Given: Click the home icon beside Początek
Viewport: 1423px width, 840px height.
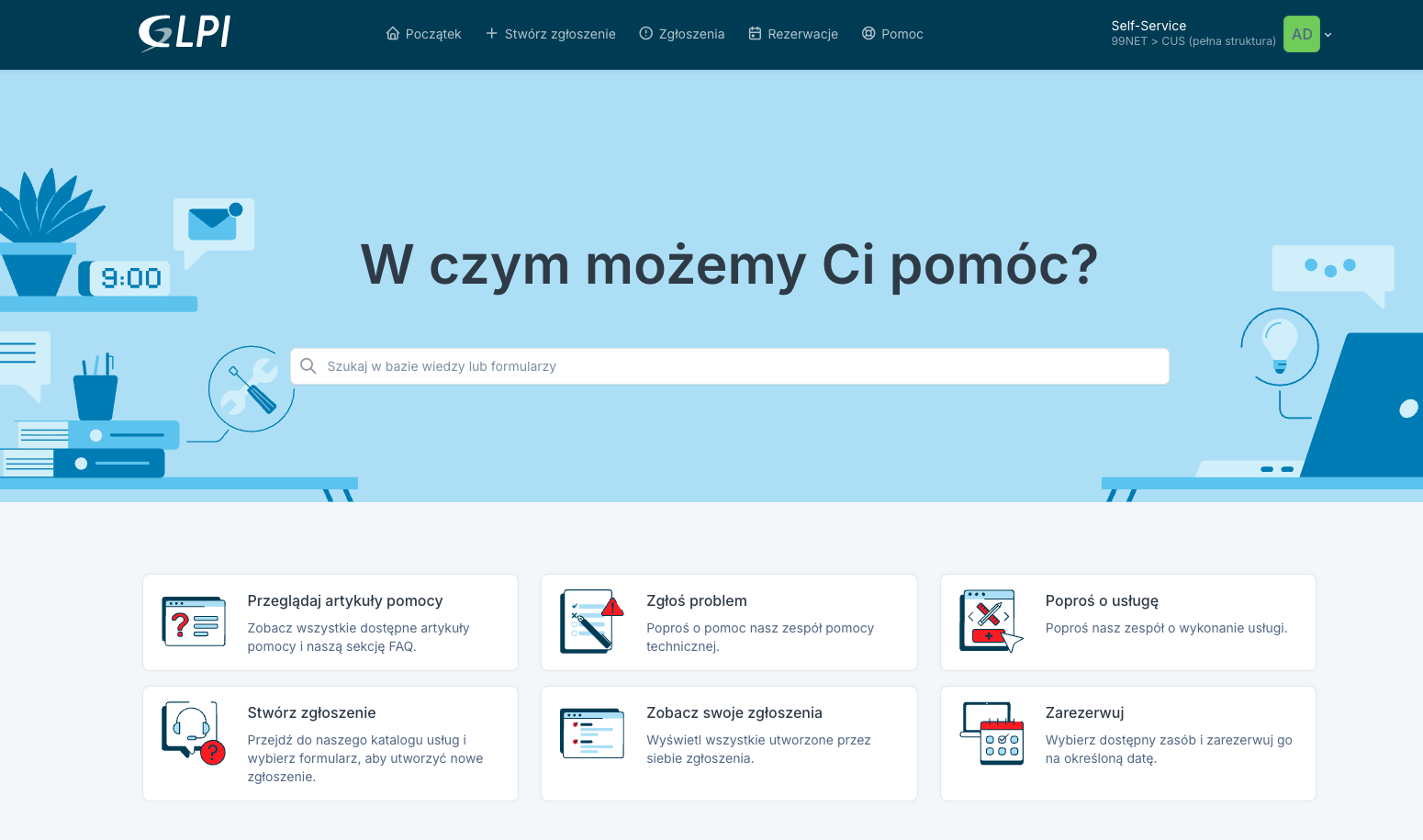Looking at the screenshot, I should click(393, 34).
